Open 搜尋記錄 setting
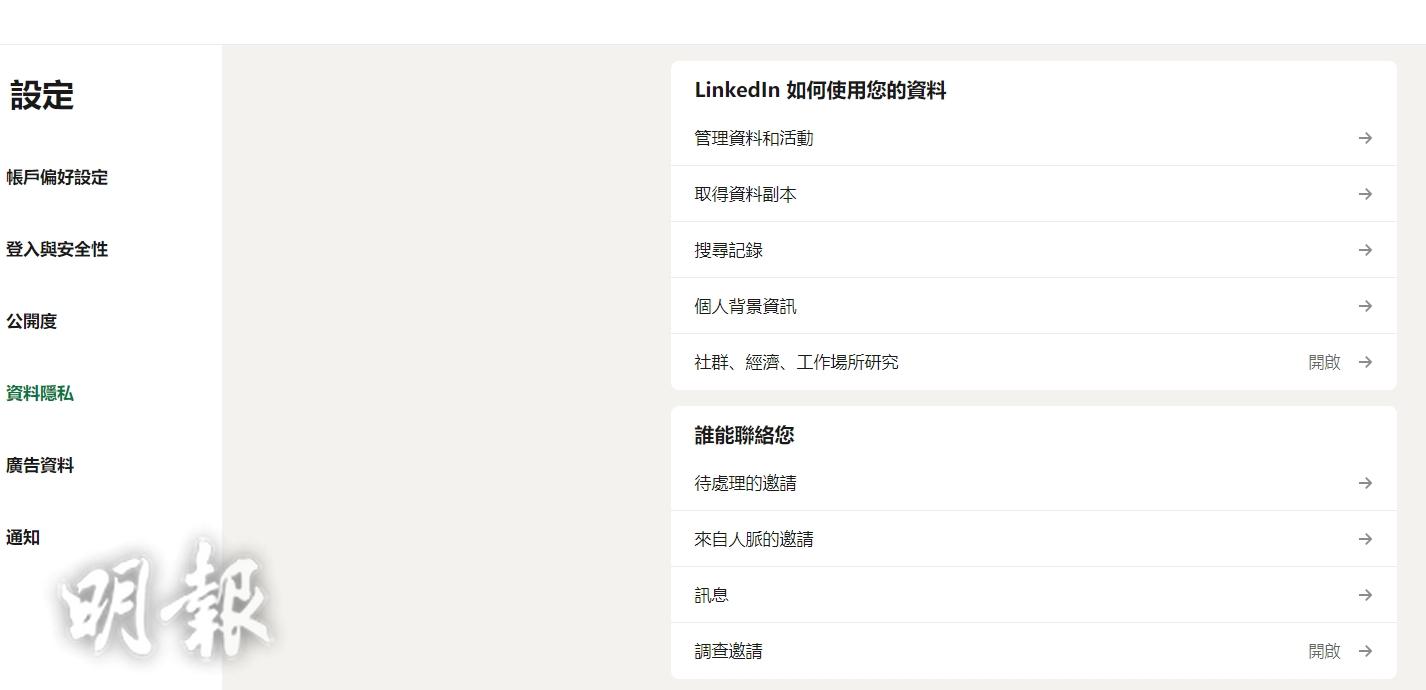 tap(1033, 250)
